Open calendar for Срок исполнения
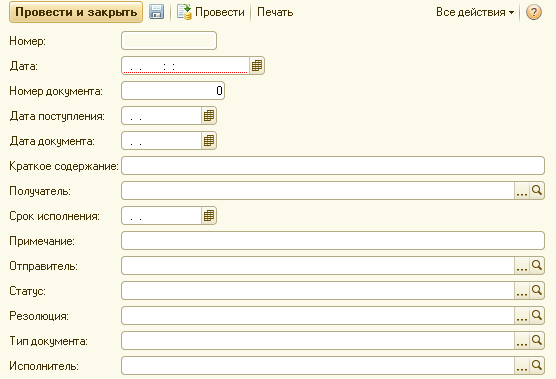 click(209, 216)
